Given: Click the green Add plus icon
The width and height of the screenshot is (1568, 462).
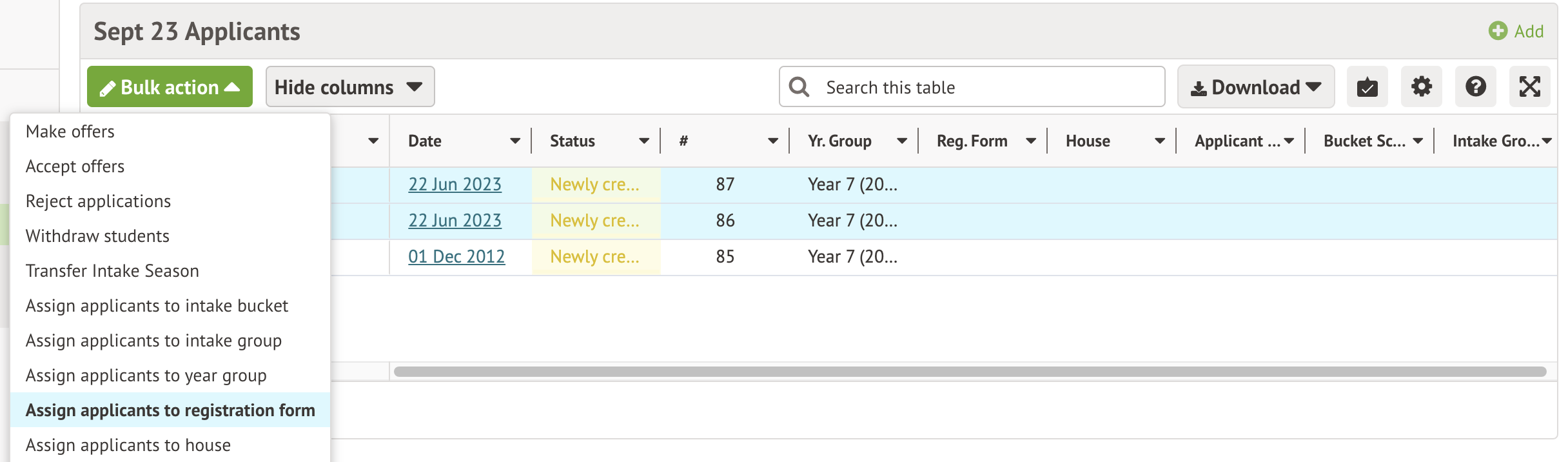Looking at the screenshot, I should (1498, 31).
